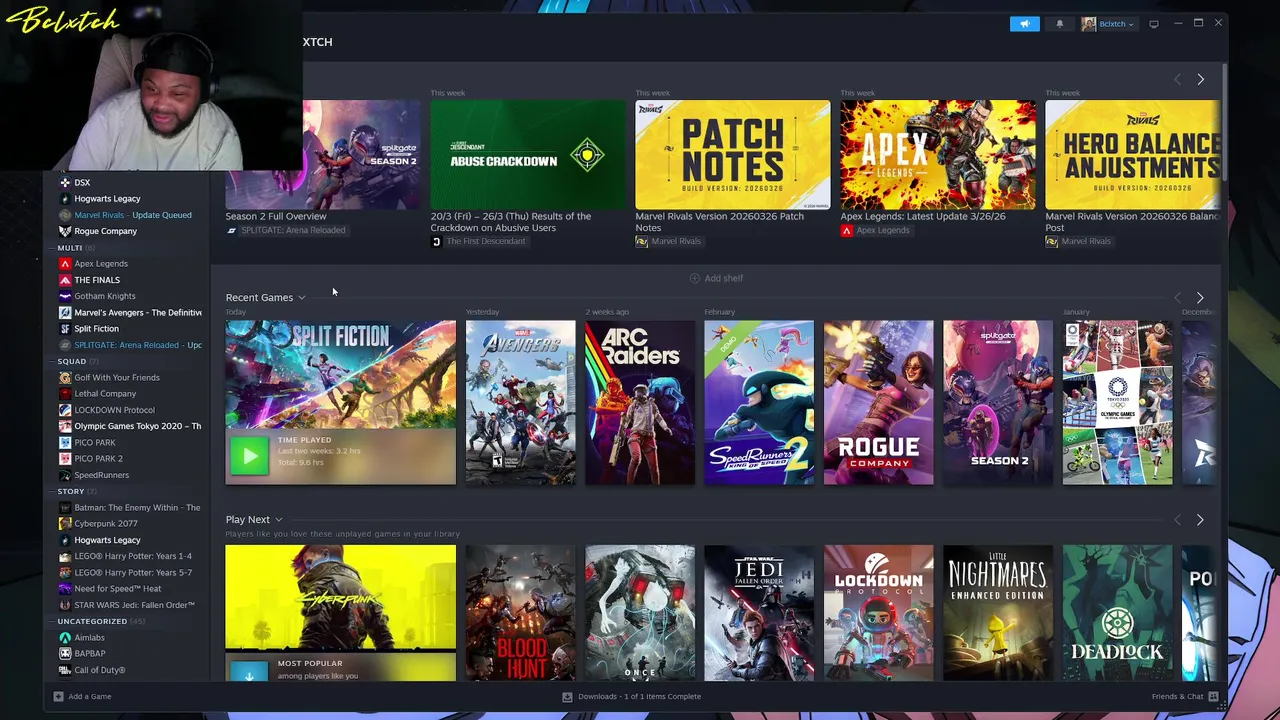Open the SpeedRunners 2 cover art
The image size is (1280, 720).
[x=759, y=402]
